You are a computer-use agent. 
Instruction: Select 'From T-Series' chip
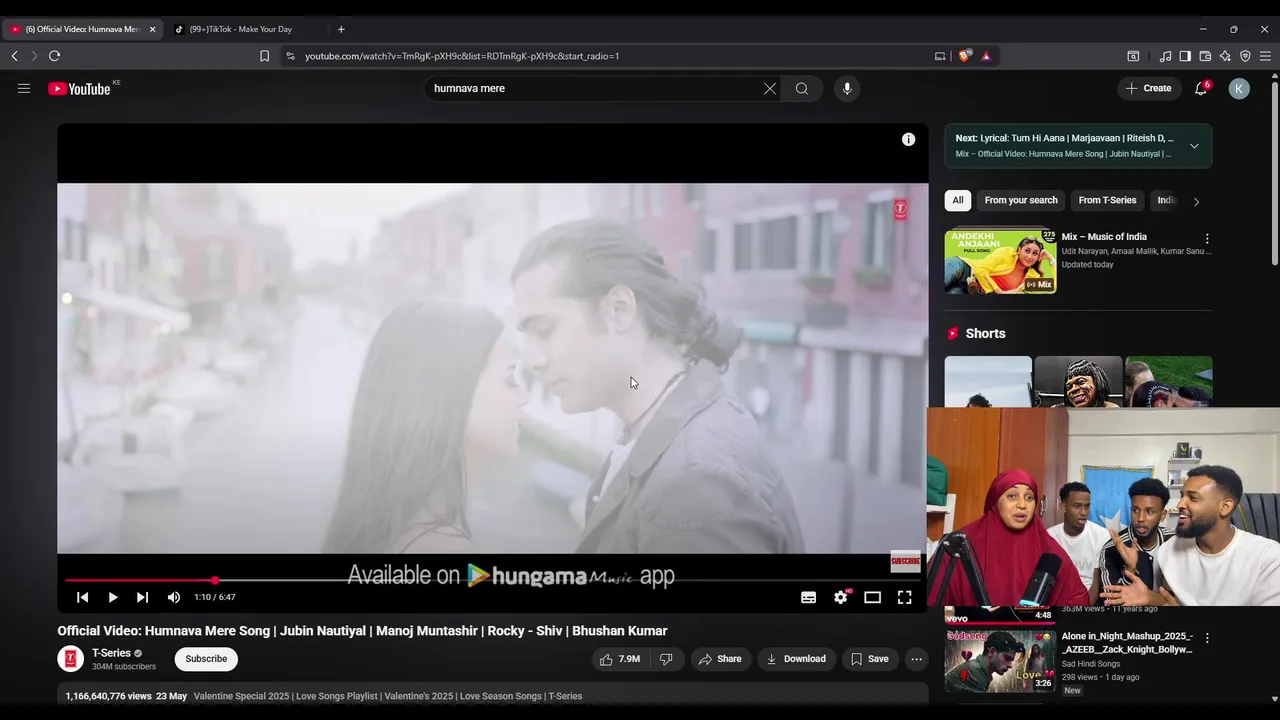1107,200
